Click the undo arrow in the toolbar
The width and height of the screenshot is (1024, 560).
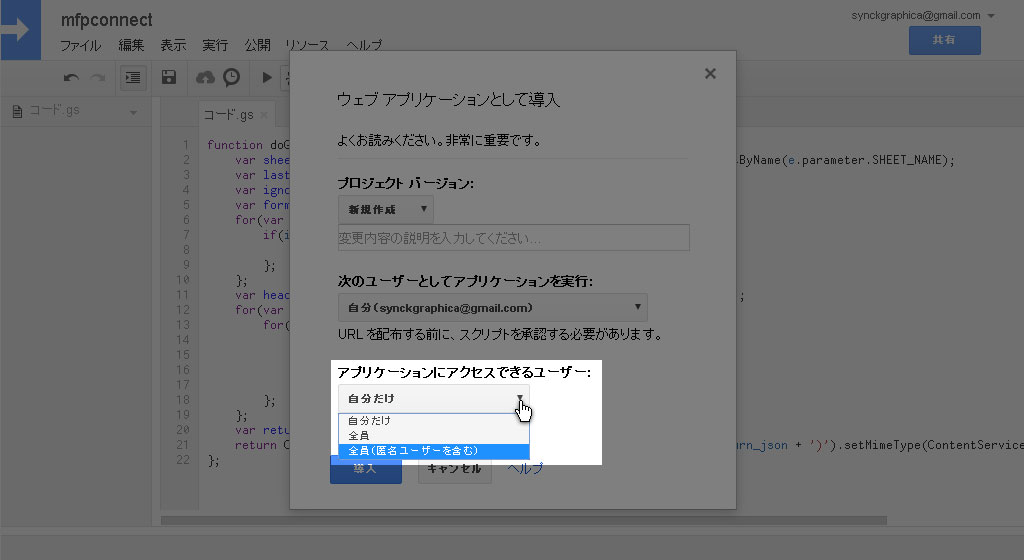tap(71, 77)
